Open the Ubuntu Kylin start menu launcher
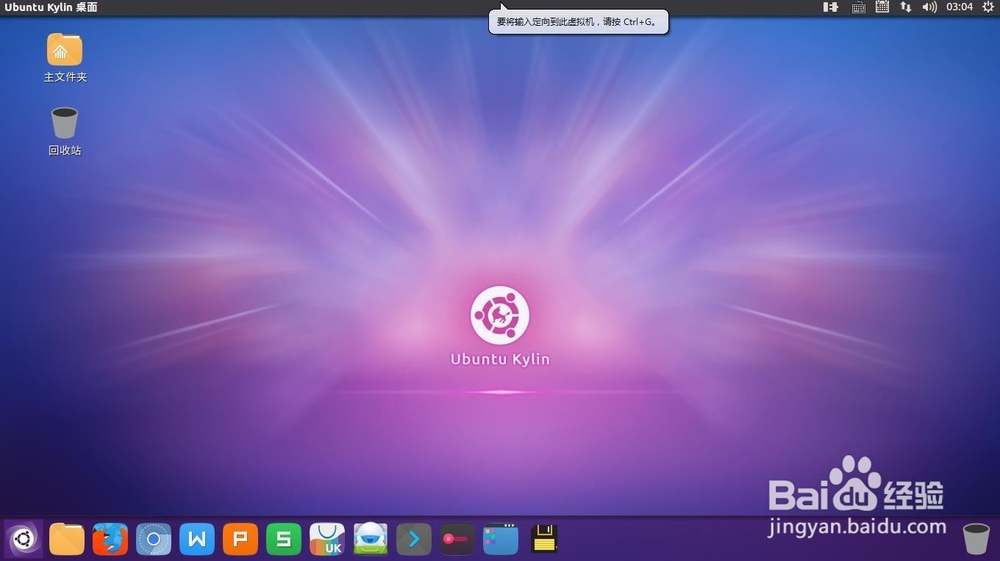 click(x=24, y=539)
